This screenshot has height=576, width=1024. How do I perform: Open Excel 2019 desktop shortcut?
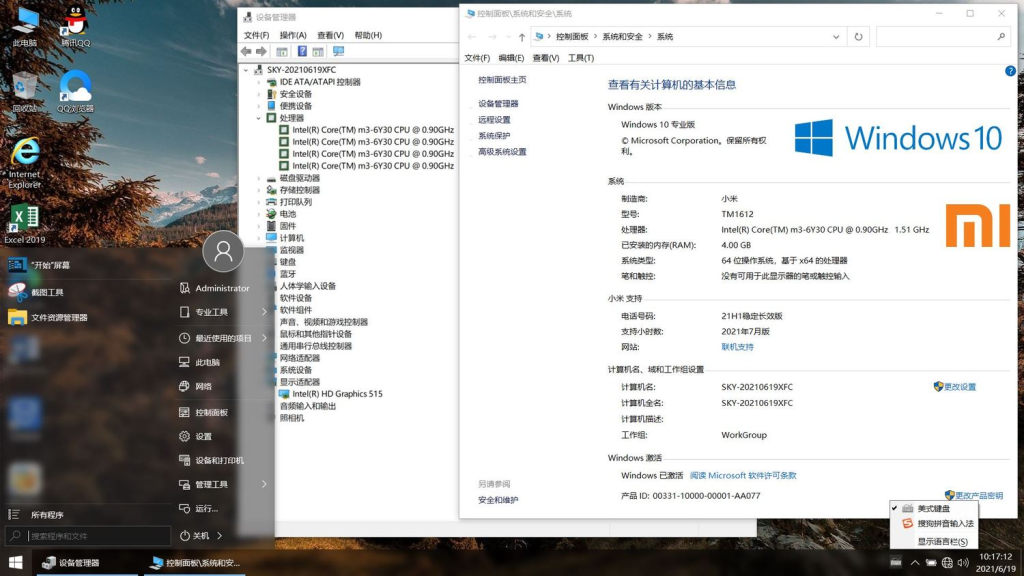(x=24, y=223)
